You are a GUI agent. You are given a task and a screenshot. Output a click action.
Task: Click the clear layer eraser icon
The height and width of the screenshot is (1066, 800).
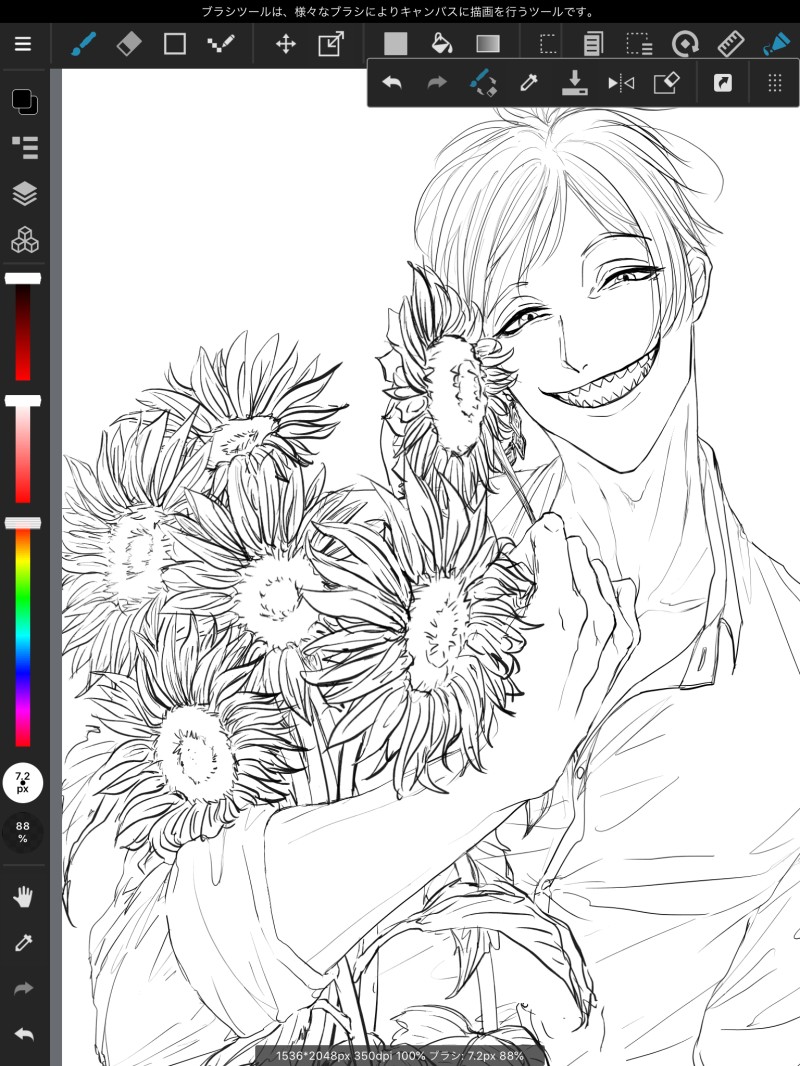666,83
